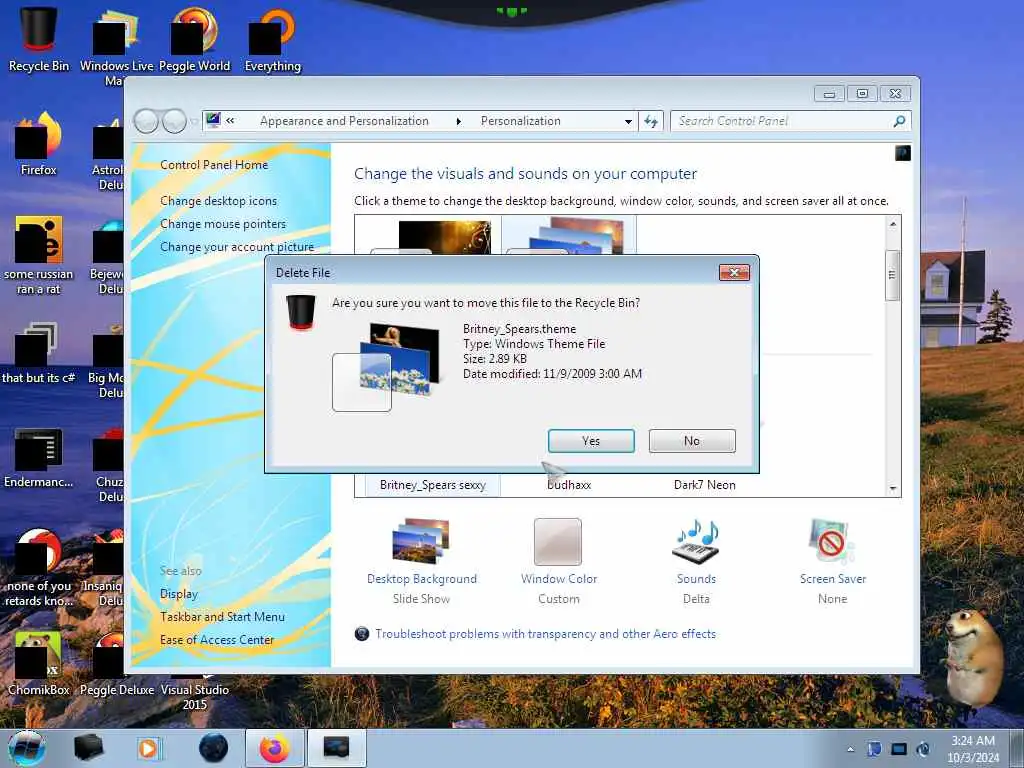Click the Back navigation button

coord(146,121)
